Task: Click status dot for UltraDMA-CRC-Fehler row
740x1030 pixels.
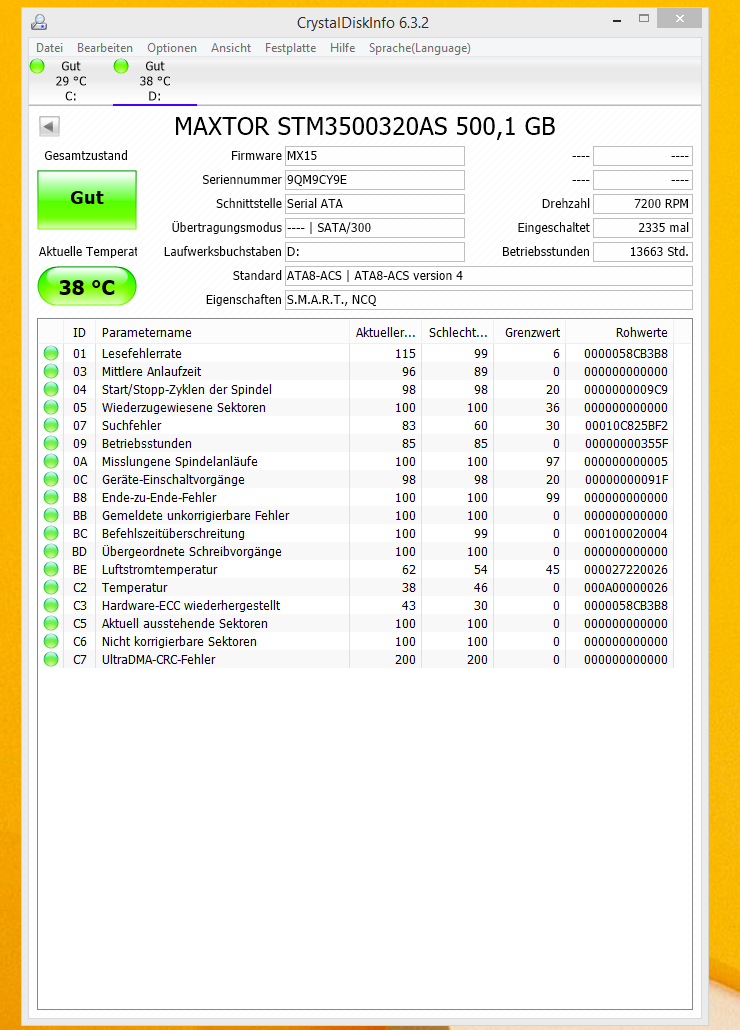Action: [x=51, y=660]
